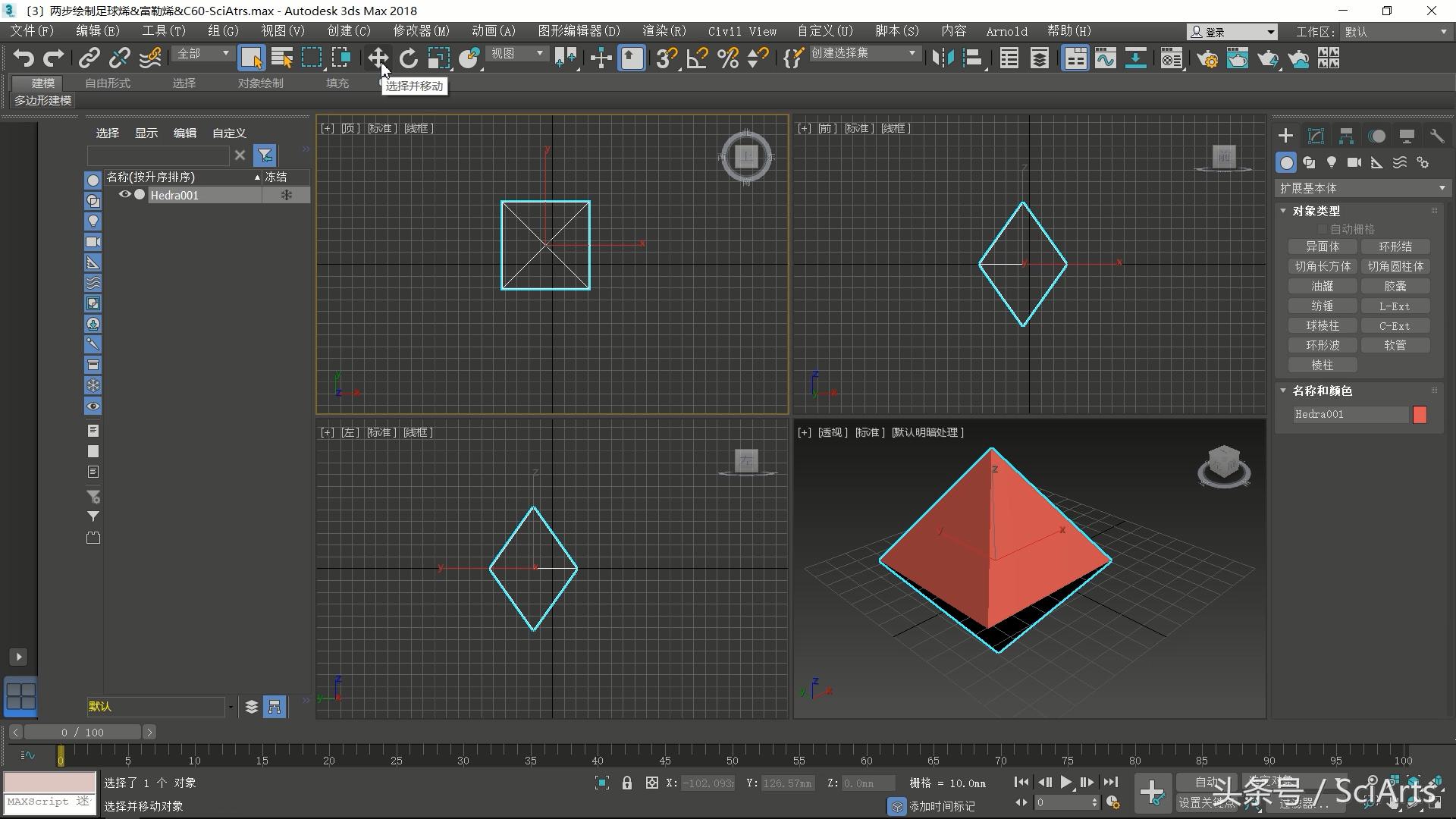Toggle the 3D snap toggle icon

click(665, 58)
